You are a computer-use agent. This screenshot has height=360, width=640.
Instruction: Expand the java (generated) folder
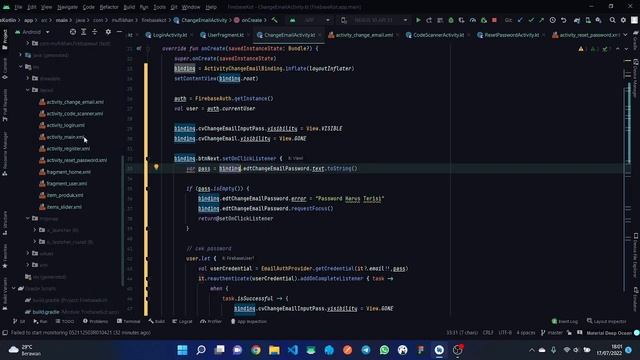(x=20, y=55)
